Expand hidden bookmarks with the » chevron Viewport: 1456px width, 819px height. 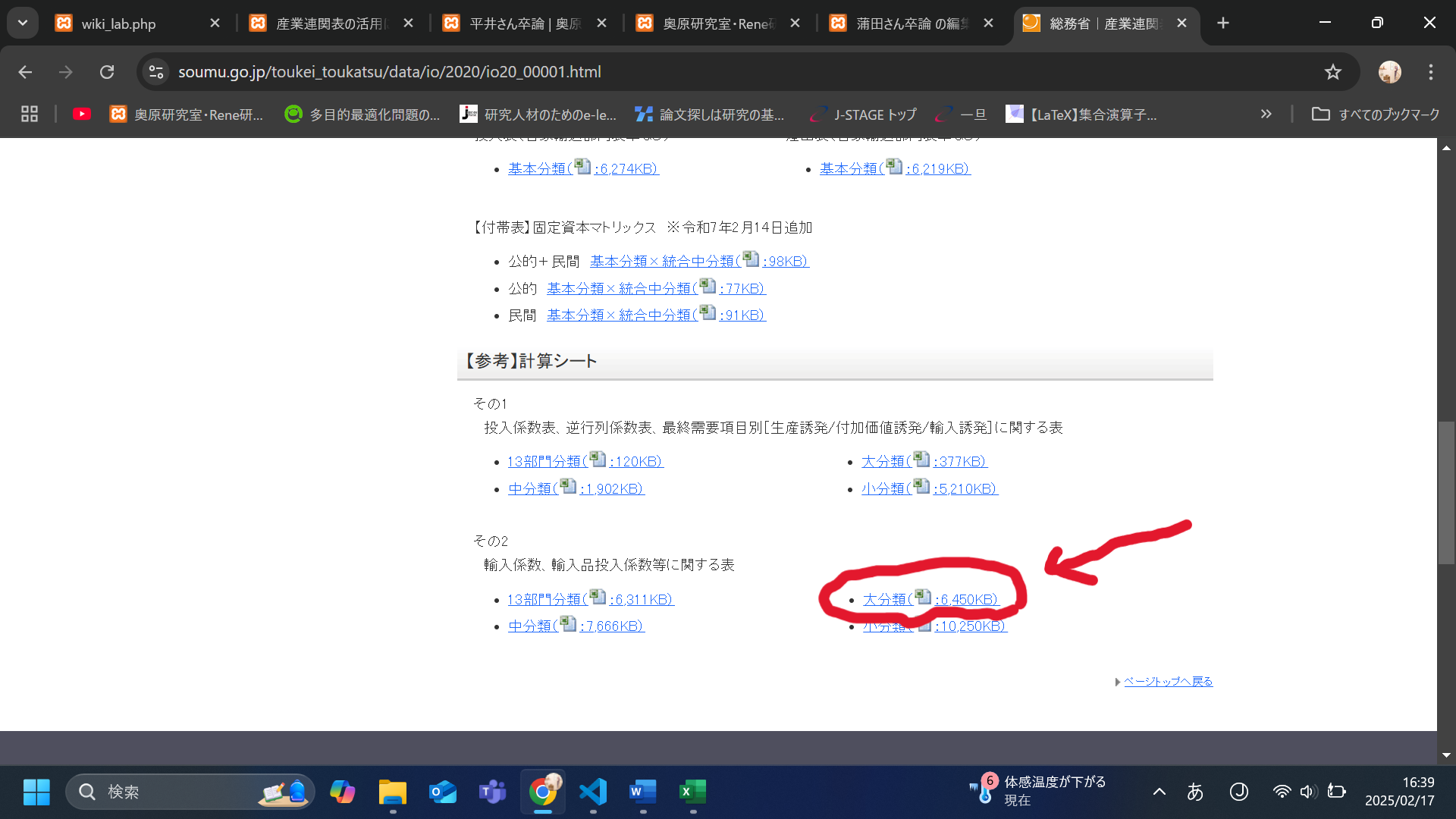(x=1266, y=114)
